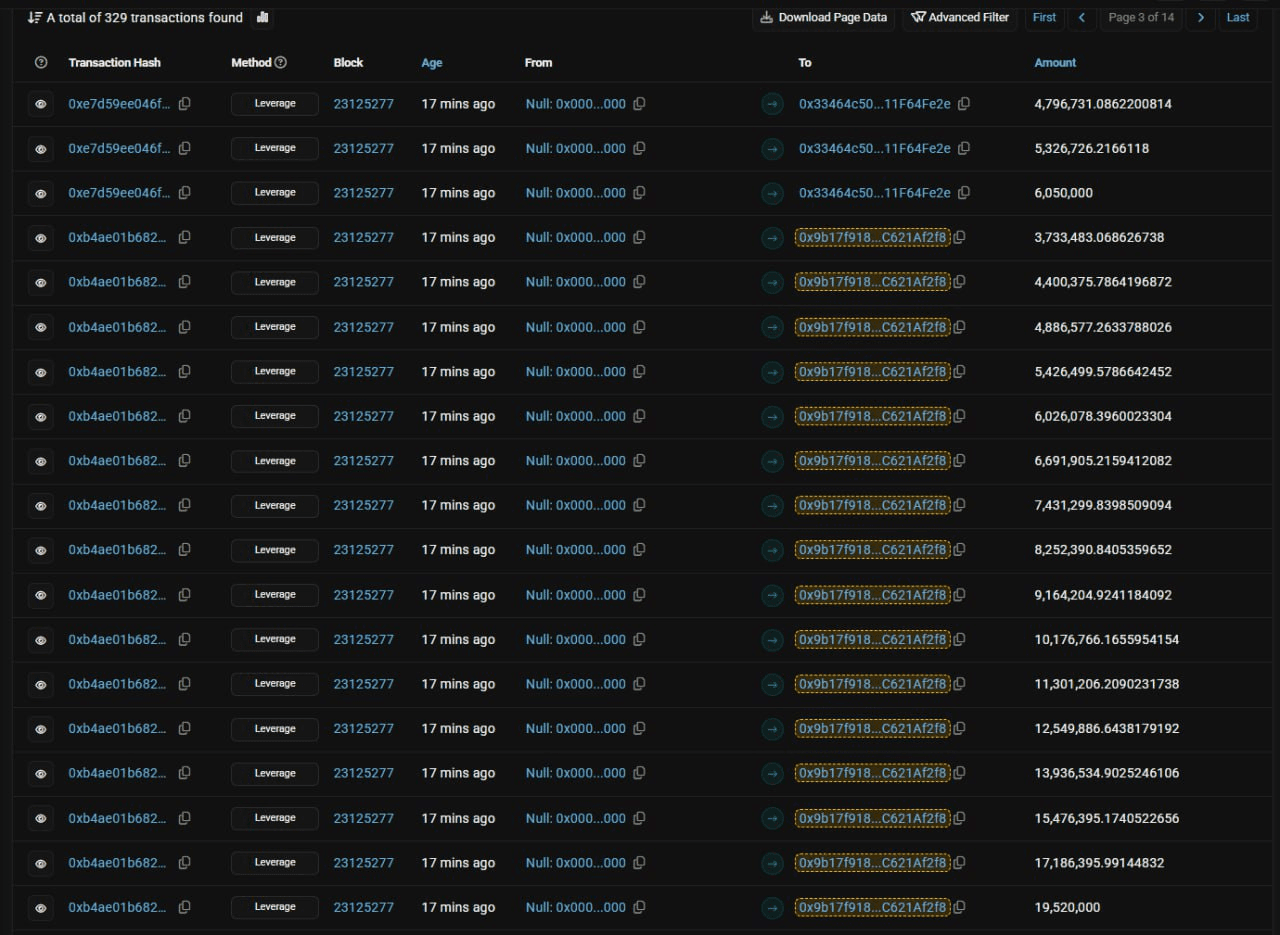Copy the transaction hash in the 7,431,299.8398509094 row
1280x935 pixels.
[184, 505]
